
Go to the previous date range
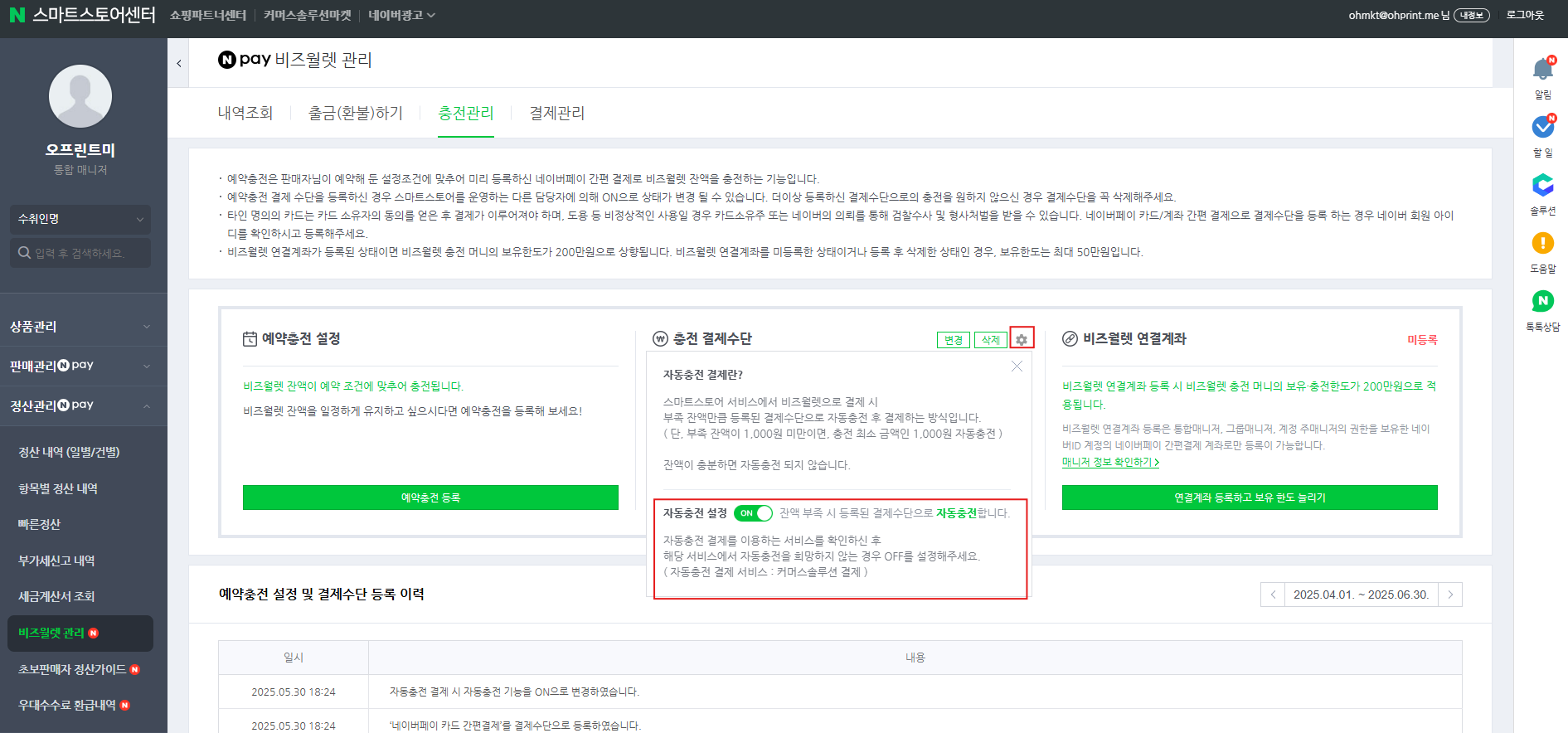(1273, 595)
